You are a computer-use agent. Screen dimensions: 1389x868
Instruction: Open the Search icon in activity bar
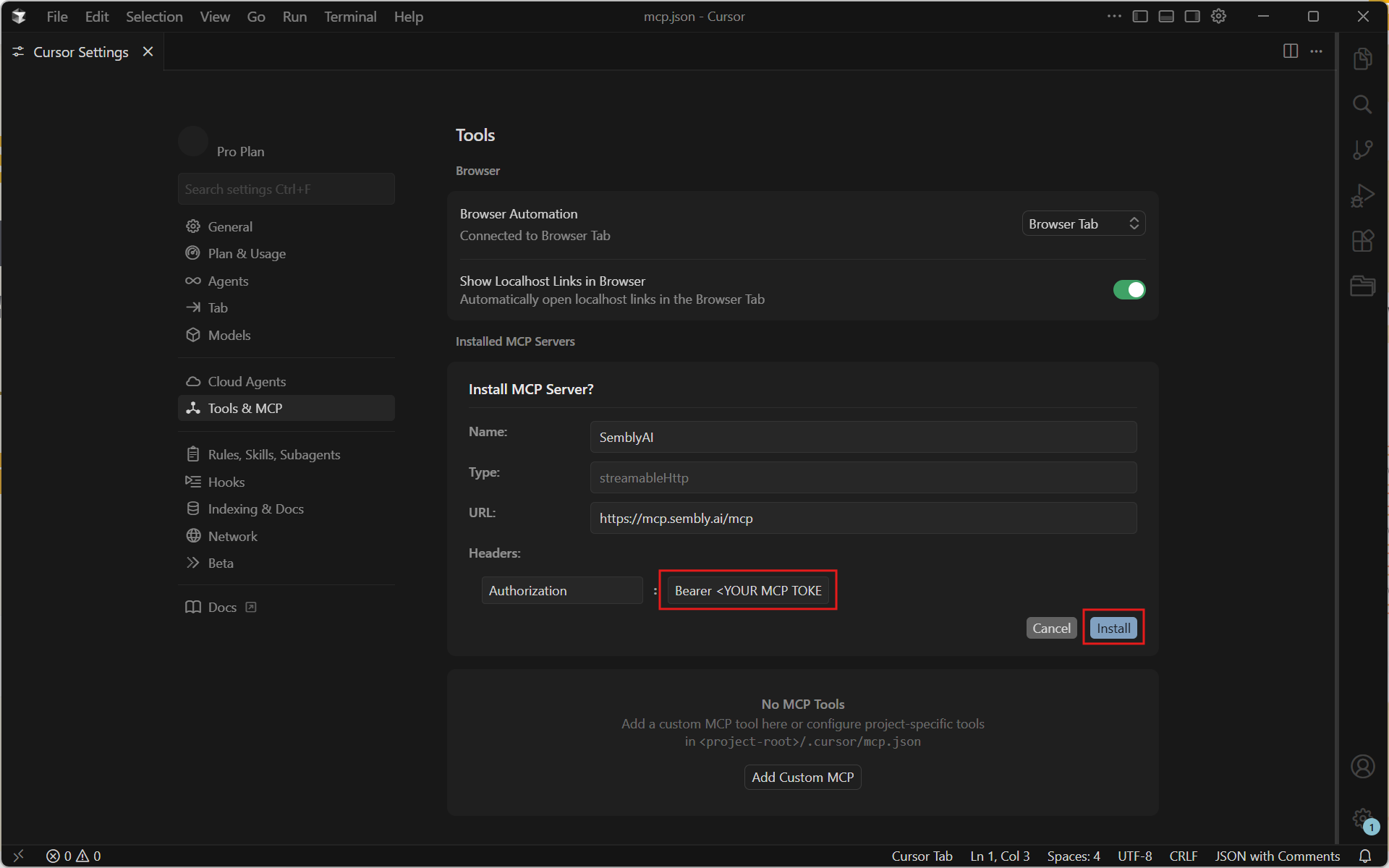[1362, 104]
